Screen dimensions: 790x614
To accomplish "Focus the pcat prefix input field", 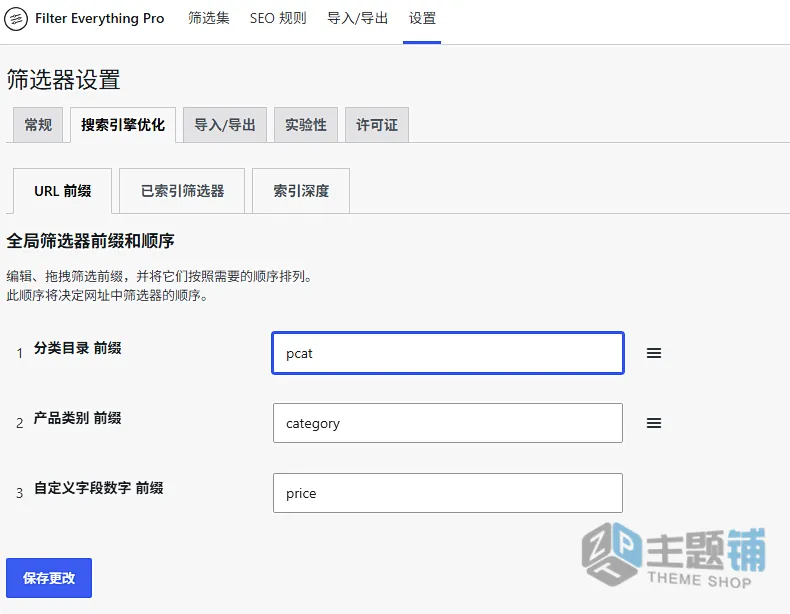I will (448, 353).
